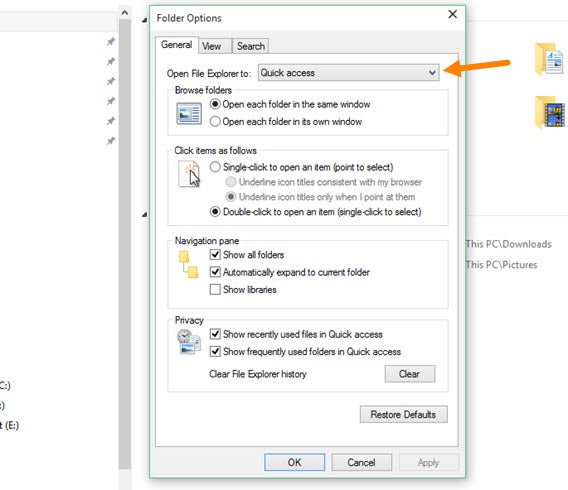This screenshot has width=568, height=490.
Task: Click the topmost pin icon in sidebar
Action: [111, 42]
